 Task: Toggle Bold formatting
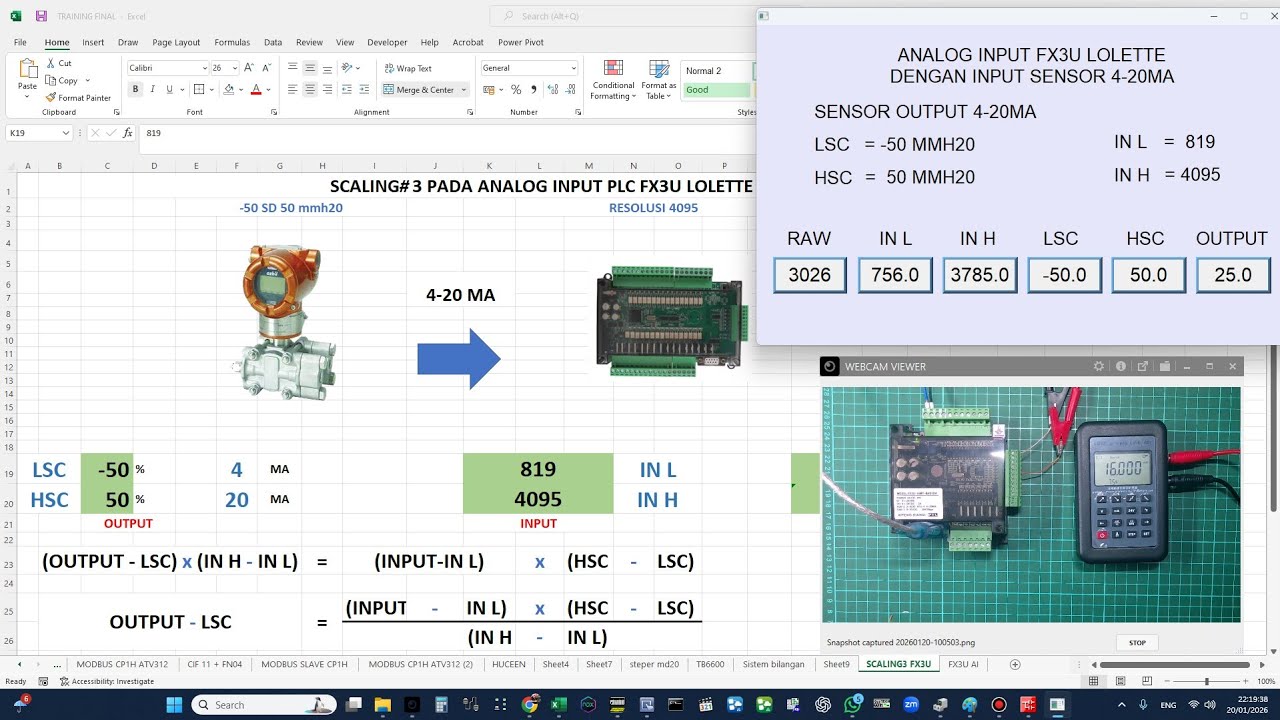(135, 89)
